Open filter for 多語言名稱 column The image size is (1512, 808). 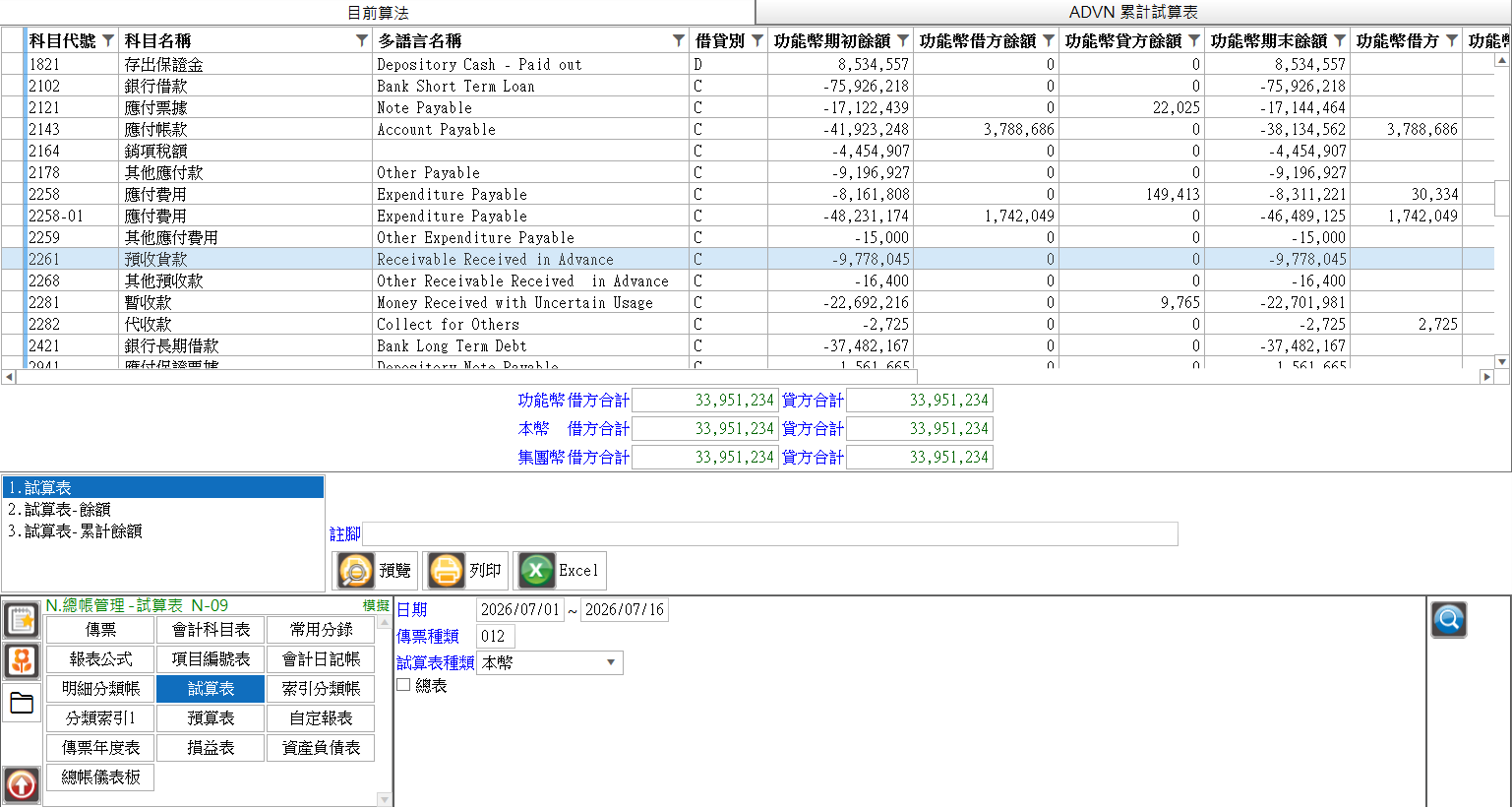pos(679,40)
